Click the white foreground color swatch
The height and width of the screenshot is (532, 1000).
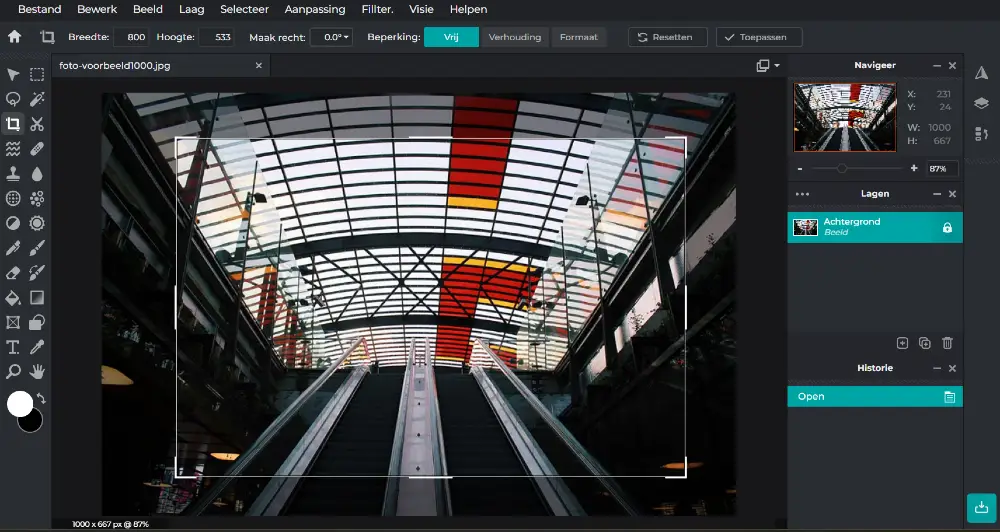pyautogui.click(x=20, y=404)
